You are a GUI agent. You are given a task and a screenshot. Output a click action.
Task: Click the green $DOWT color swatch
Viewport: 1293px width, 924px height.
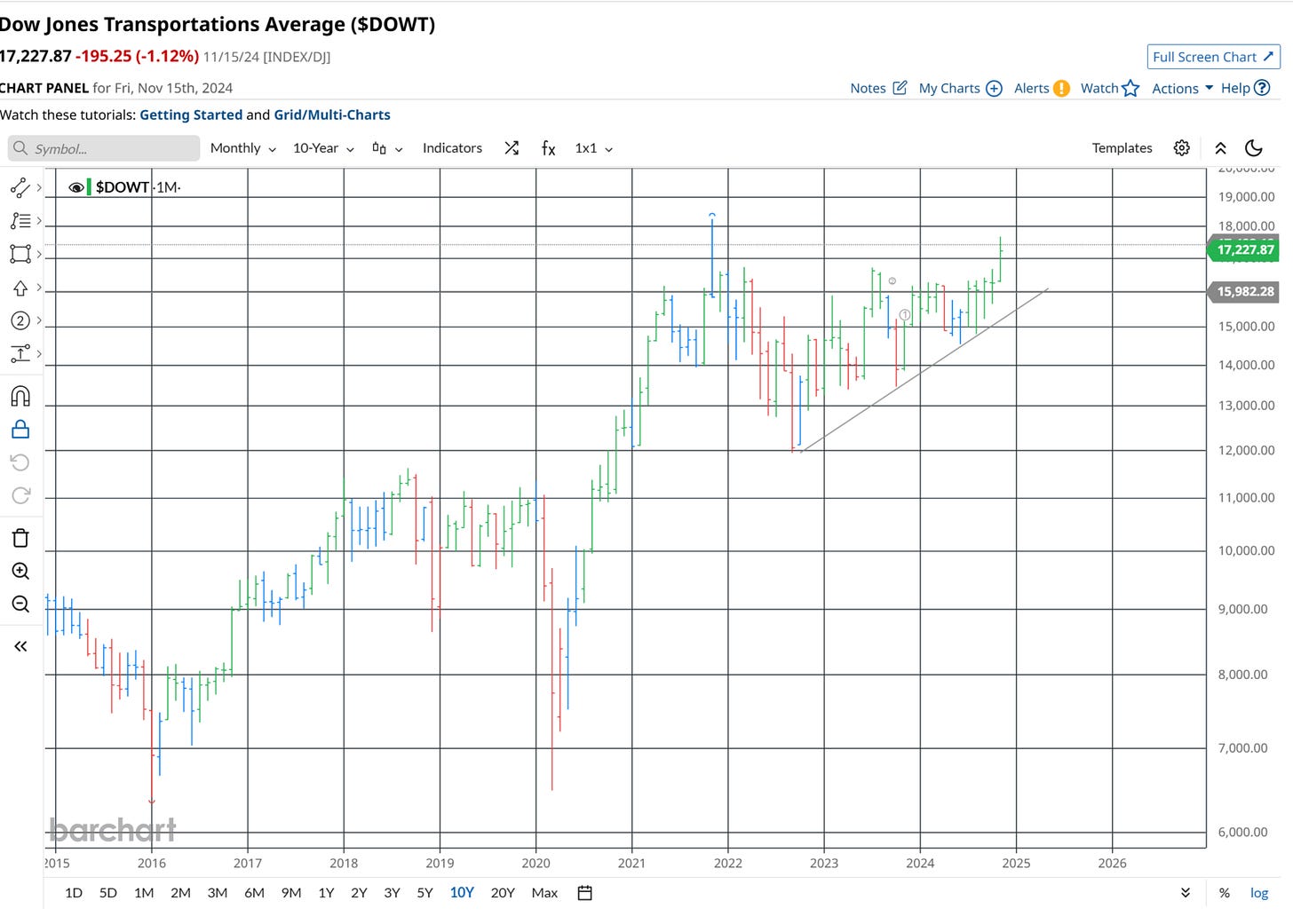pos(89,187)
